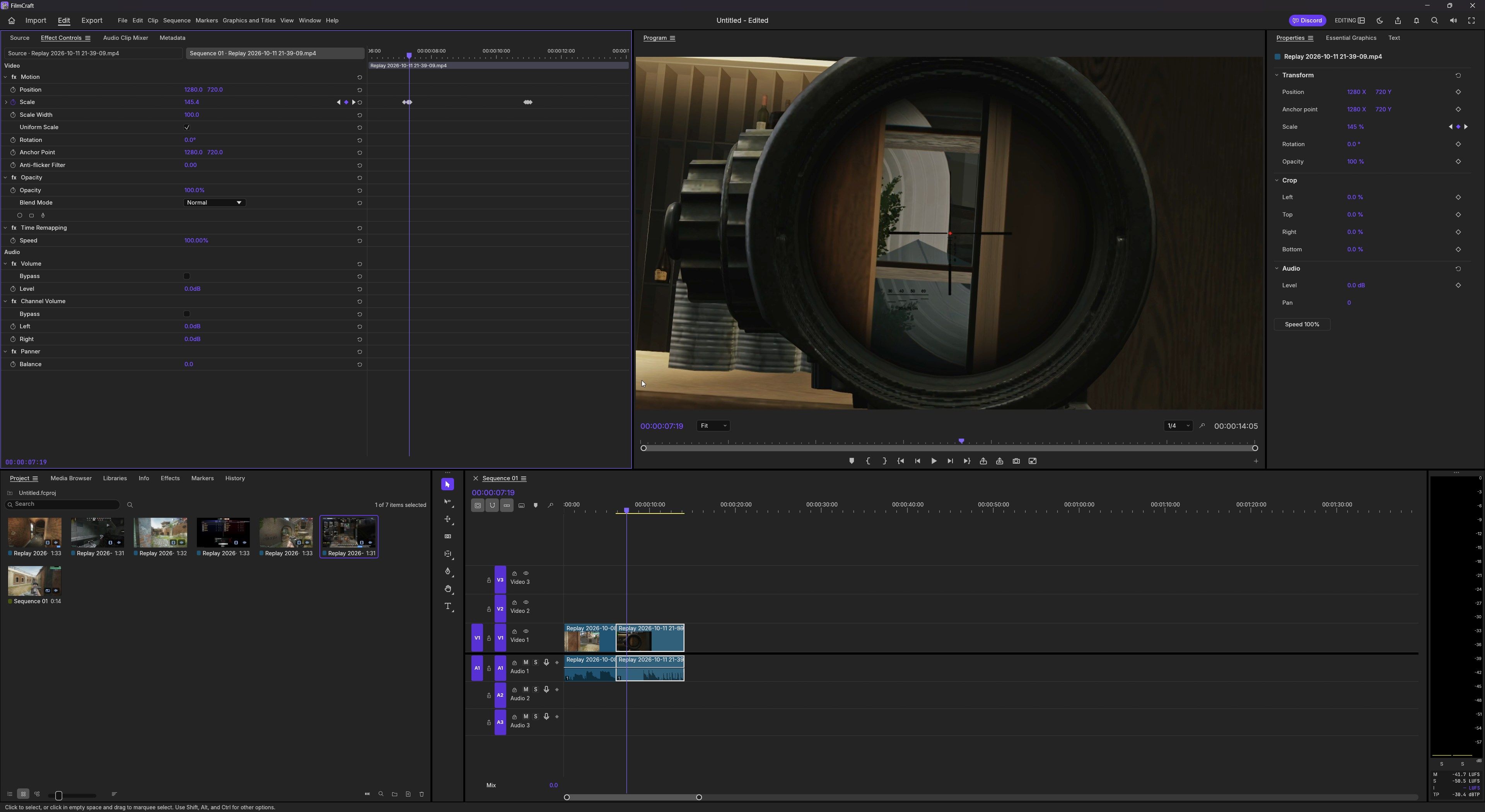The width and height of the screenshot is (1485, 812).
Task: Select the Track Select Forward tool
Action: [448, 502]
